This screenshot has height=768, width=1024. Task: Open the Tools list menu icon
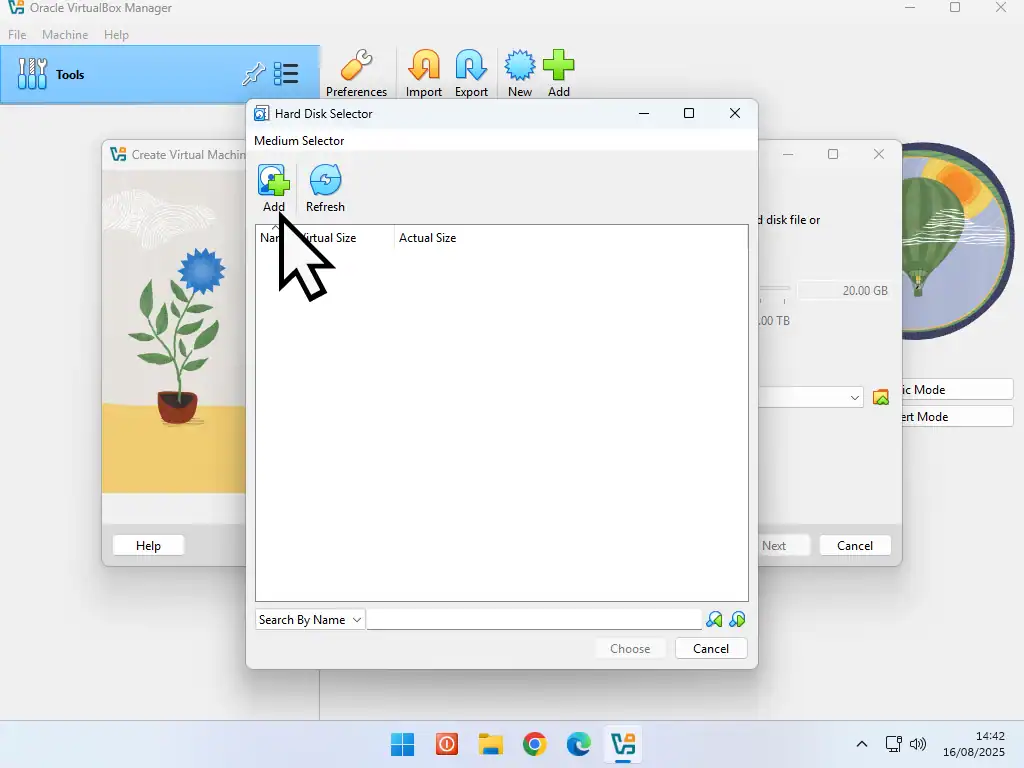click(x=286, y=74)
